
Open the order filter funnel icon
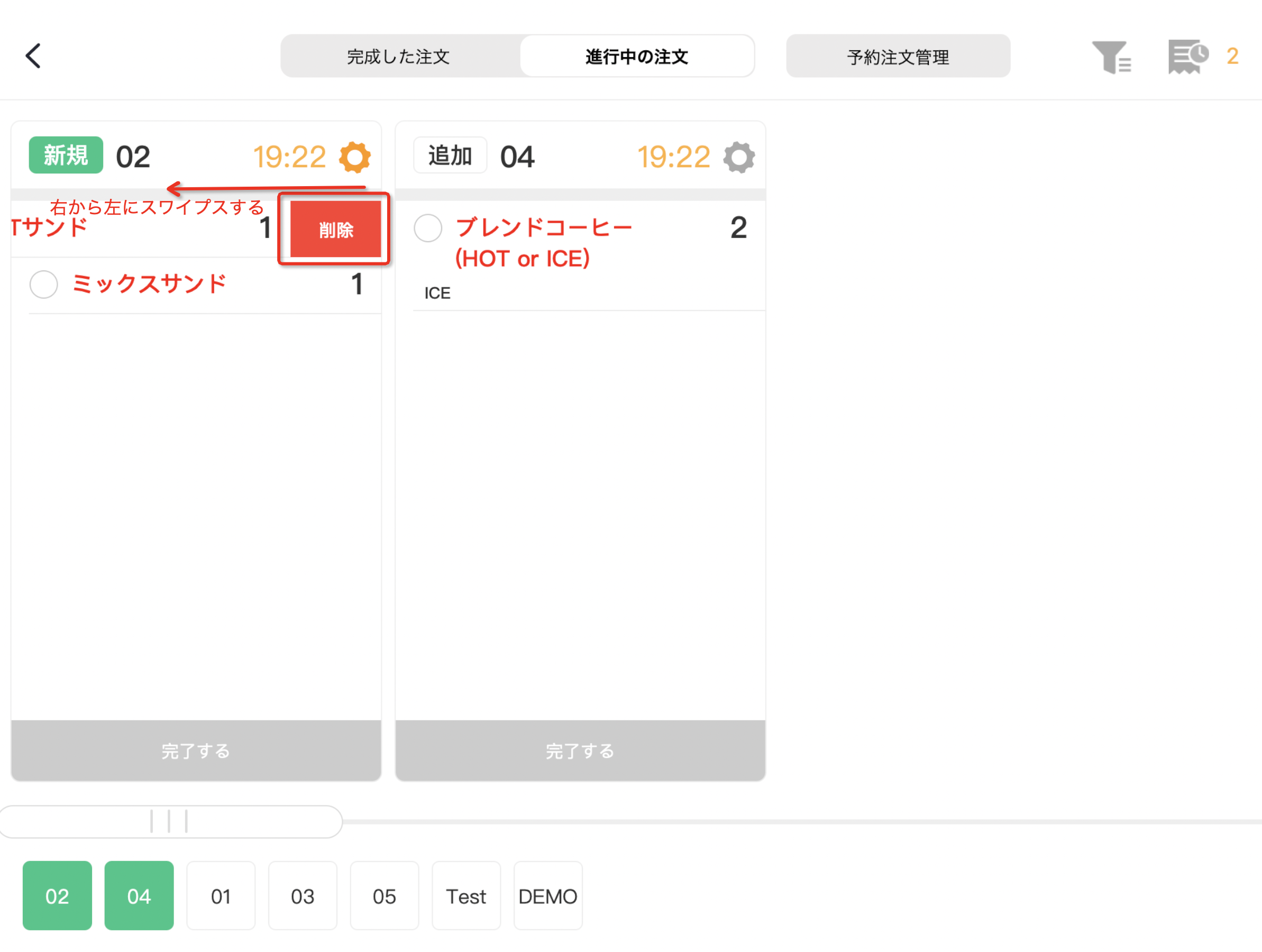(x=1111, y=57)
